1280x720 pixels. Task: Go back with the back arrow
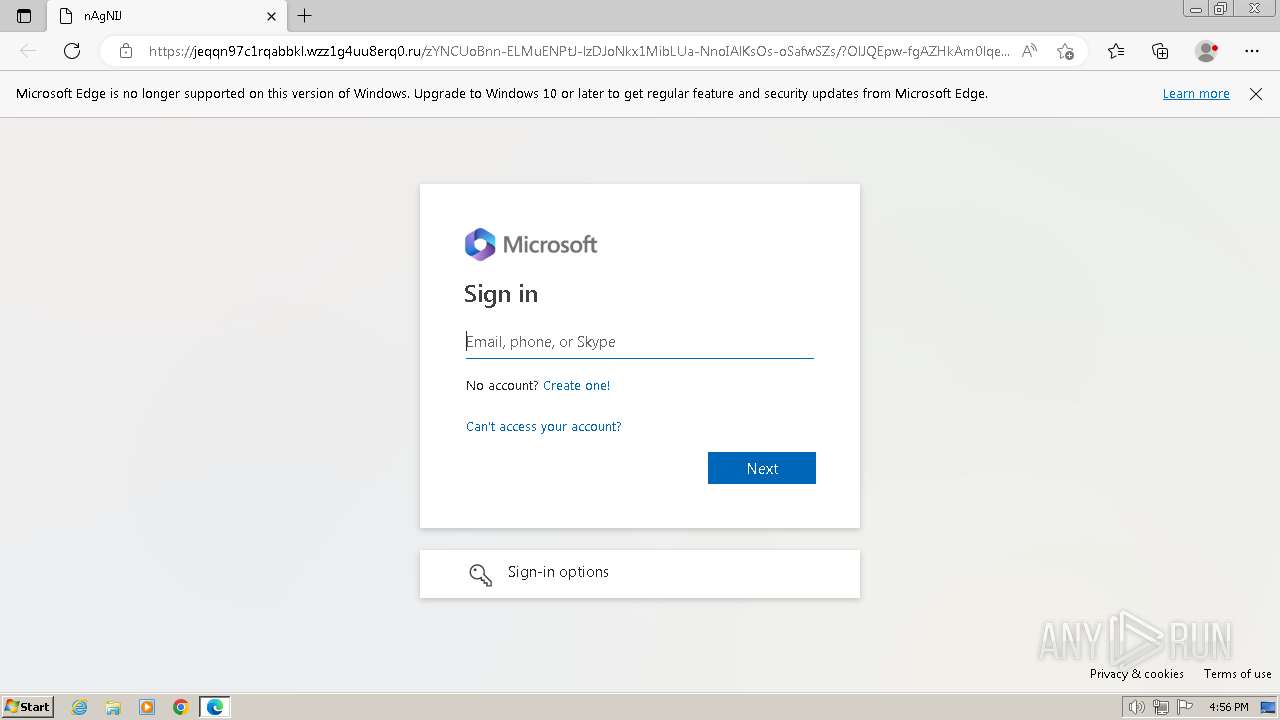pyautogui.click(x=28, y=51)
